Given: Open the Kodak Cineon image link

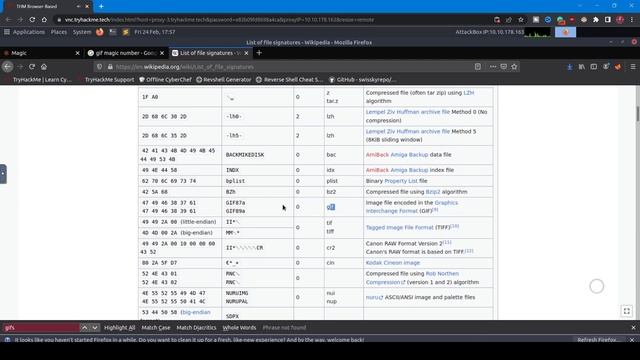Looking at the screenshot, I should pos(393,263).
